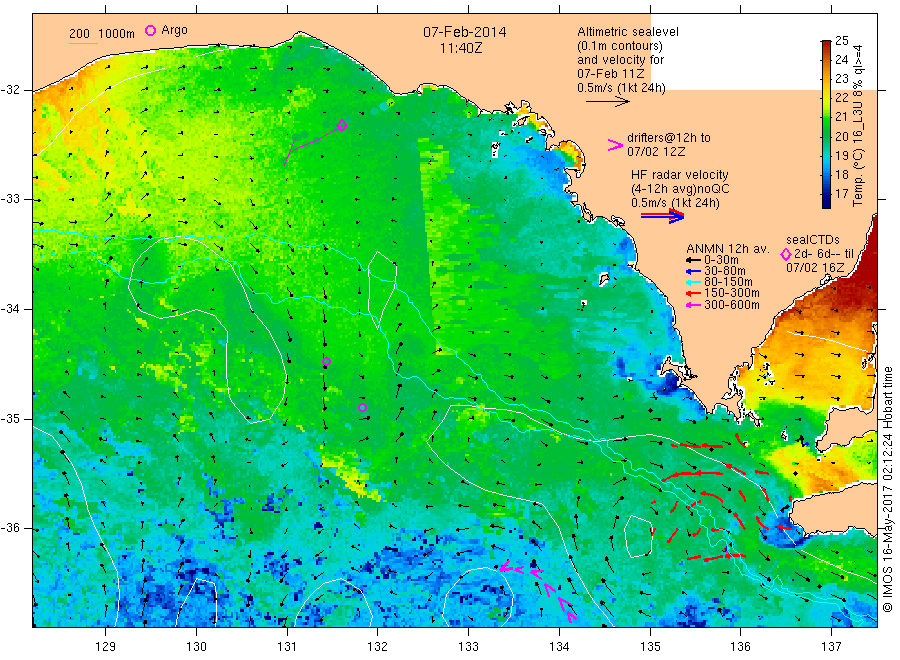Click the latitude label -32
This screenshot has height=660, width=900.
pyautogui.click(x=10, y=90)
